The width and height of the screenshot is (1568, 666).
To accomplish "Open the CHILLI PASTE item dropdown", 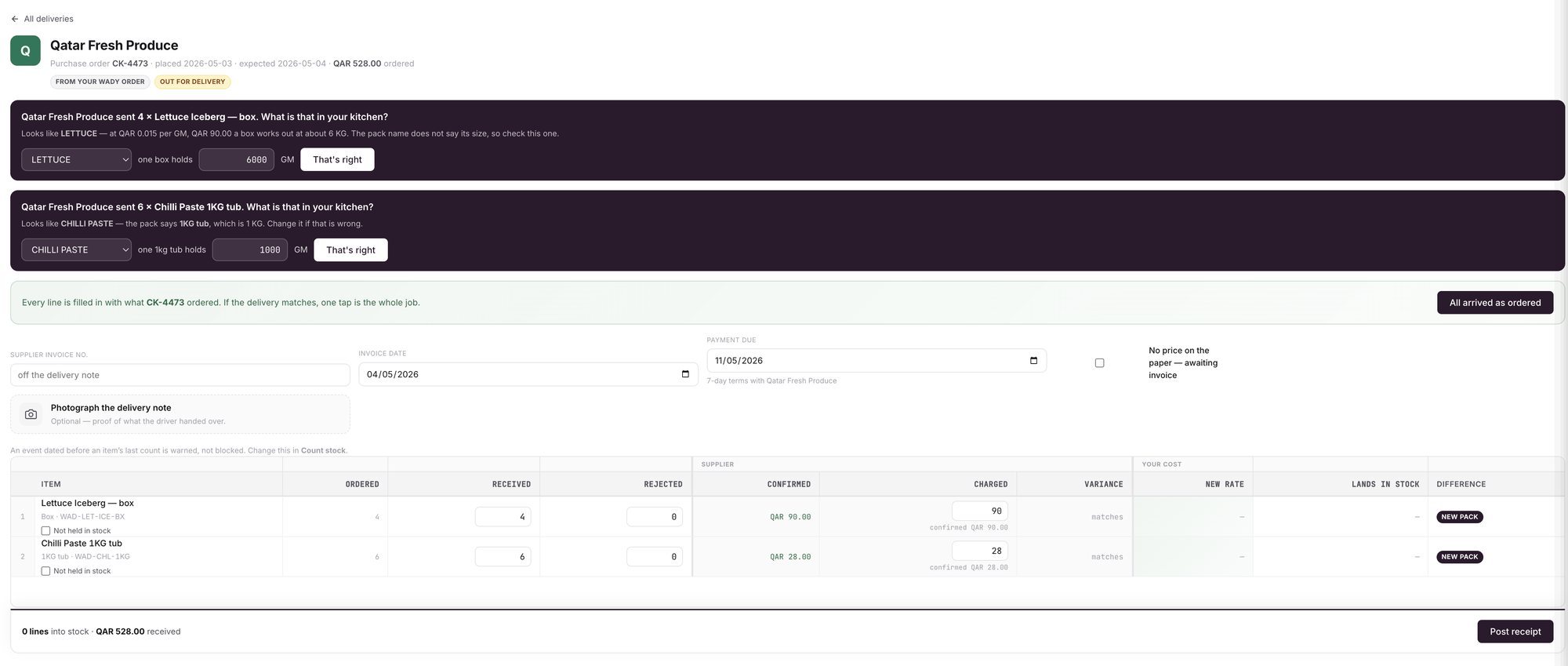I will (x=76, y=250).
